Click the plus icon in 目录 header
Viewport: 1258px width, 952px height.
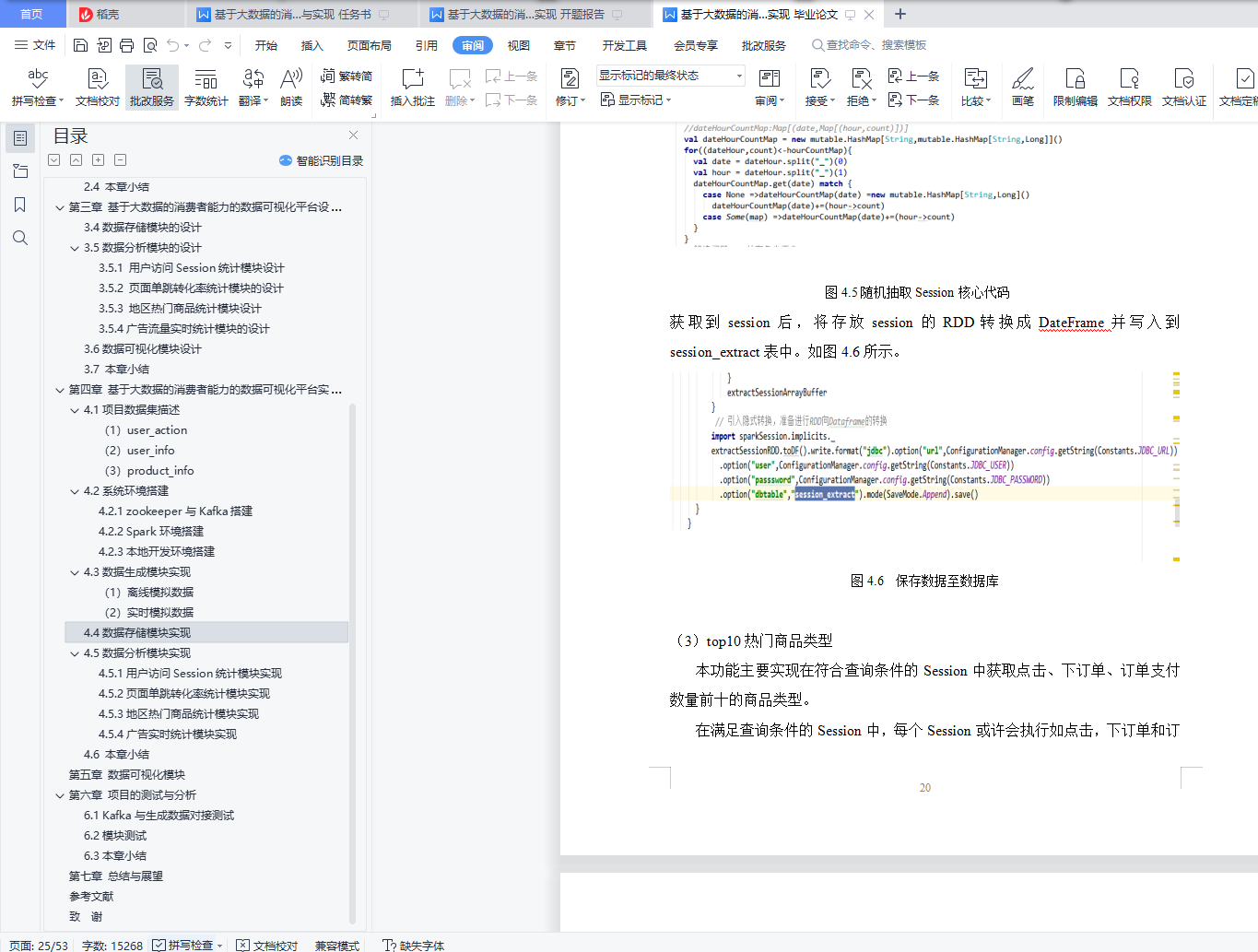[99, 160]
